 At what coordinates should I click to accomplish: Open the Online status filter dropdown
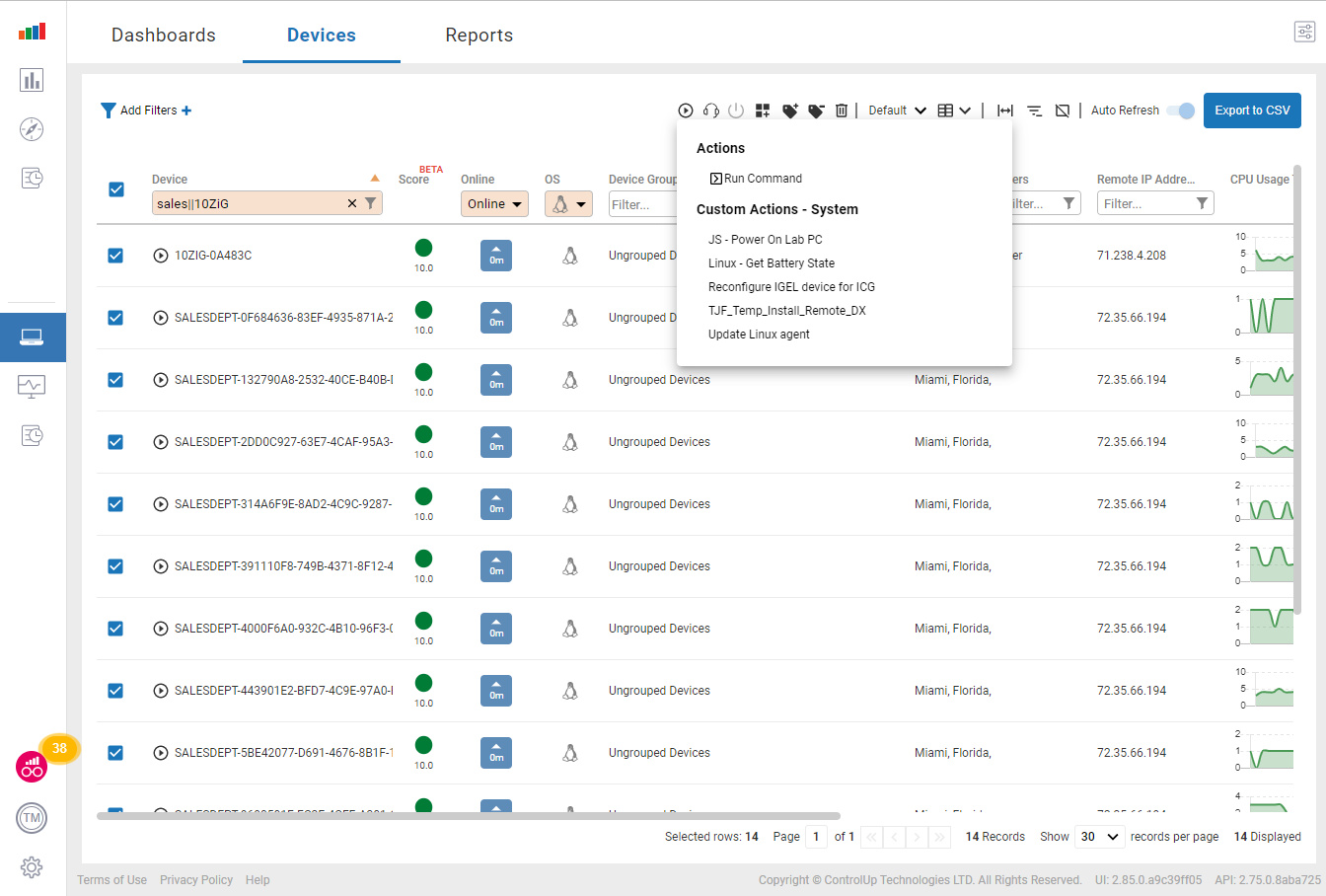click(494, 204)
